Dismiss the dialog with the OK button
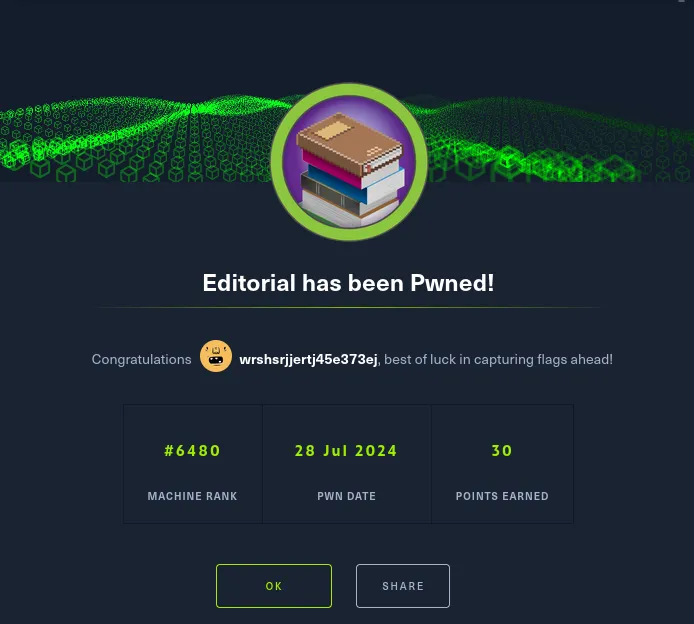Viewport: 694px width, 624px height. point(274,586)
